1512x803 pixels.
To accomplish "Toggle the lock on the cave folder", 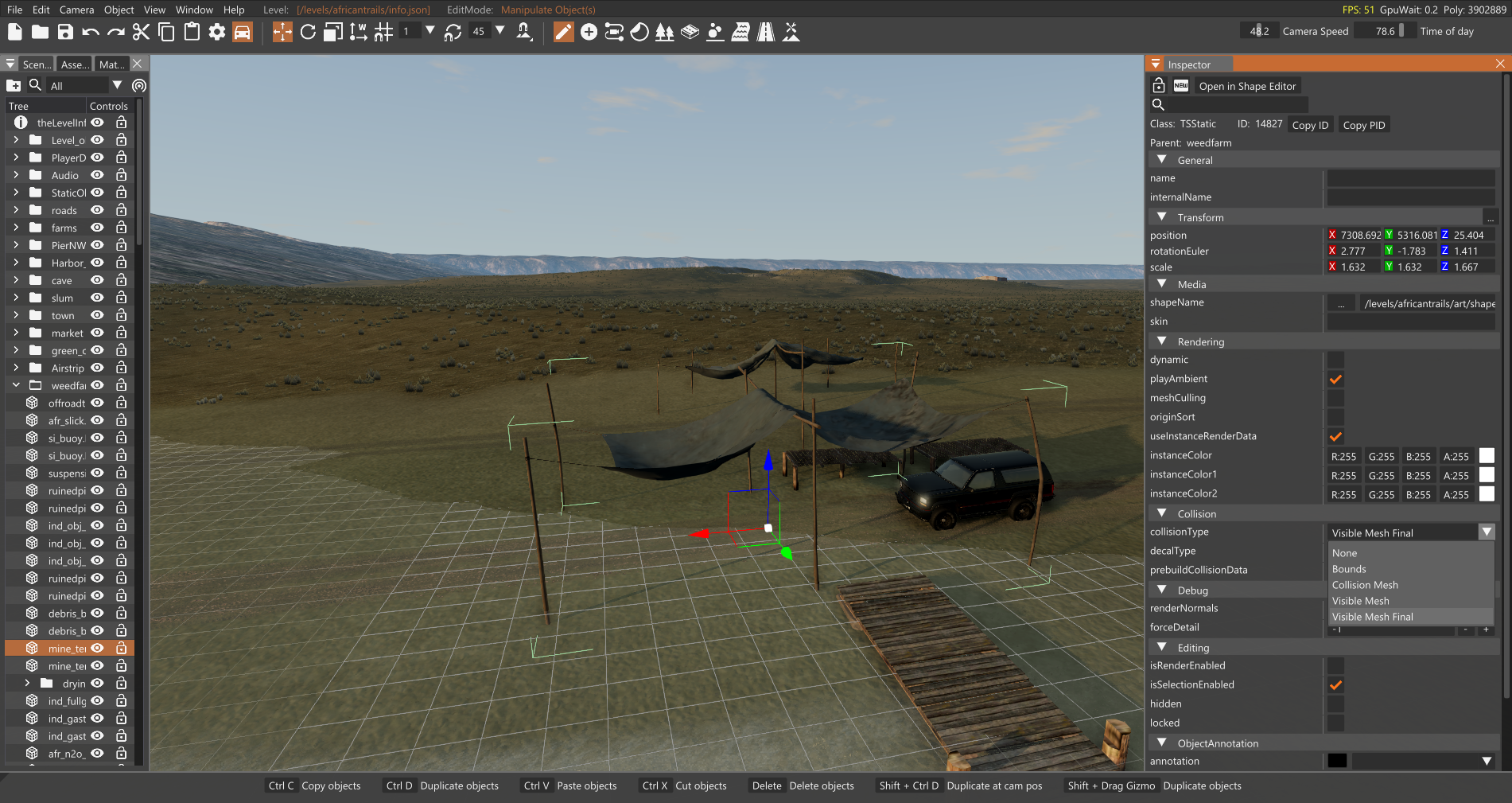I will point(121,280).
